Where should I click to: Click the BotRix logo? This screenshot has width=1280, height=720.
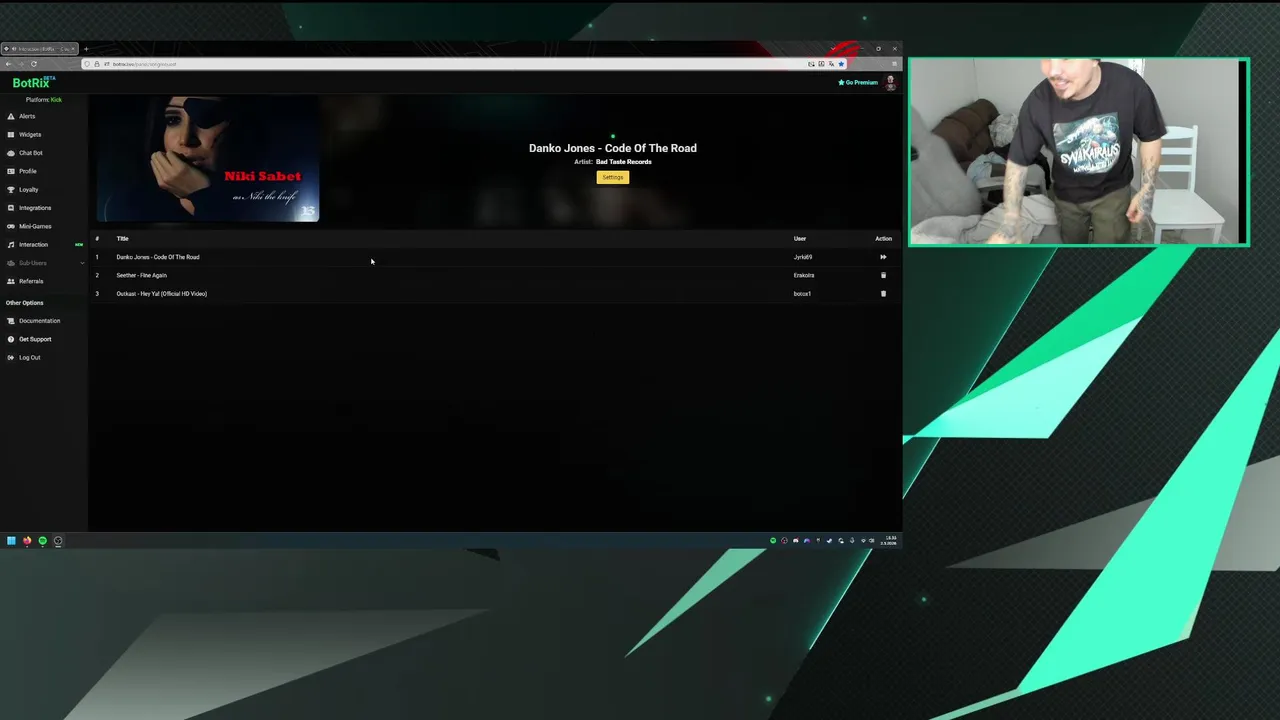31,83
